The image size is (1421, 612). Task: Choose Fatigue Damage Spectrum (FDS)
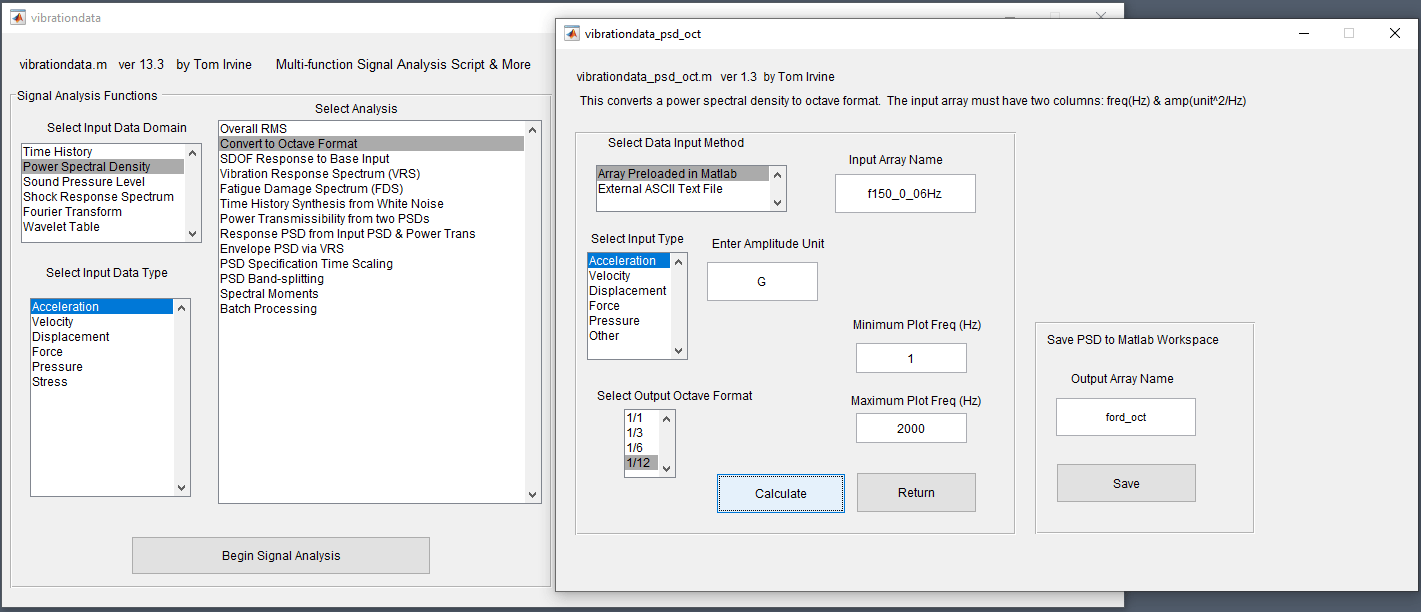coord(371,189)
